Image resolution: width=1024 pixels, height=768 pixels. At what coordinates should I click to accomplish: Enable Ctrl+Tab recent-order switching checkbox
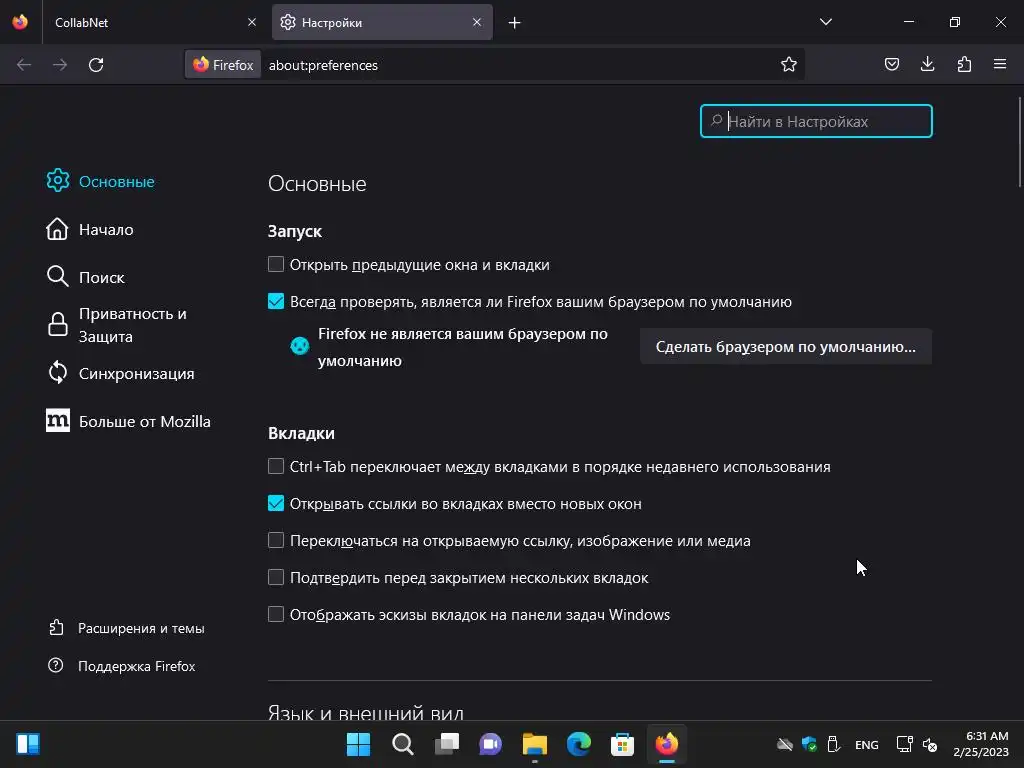click(276, 466)
